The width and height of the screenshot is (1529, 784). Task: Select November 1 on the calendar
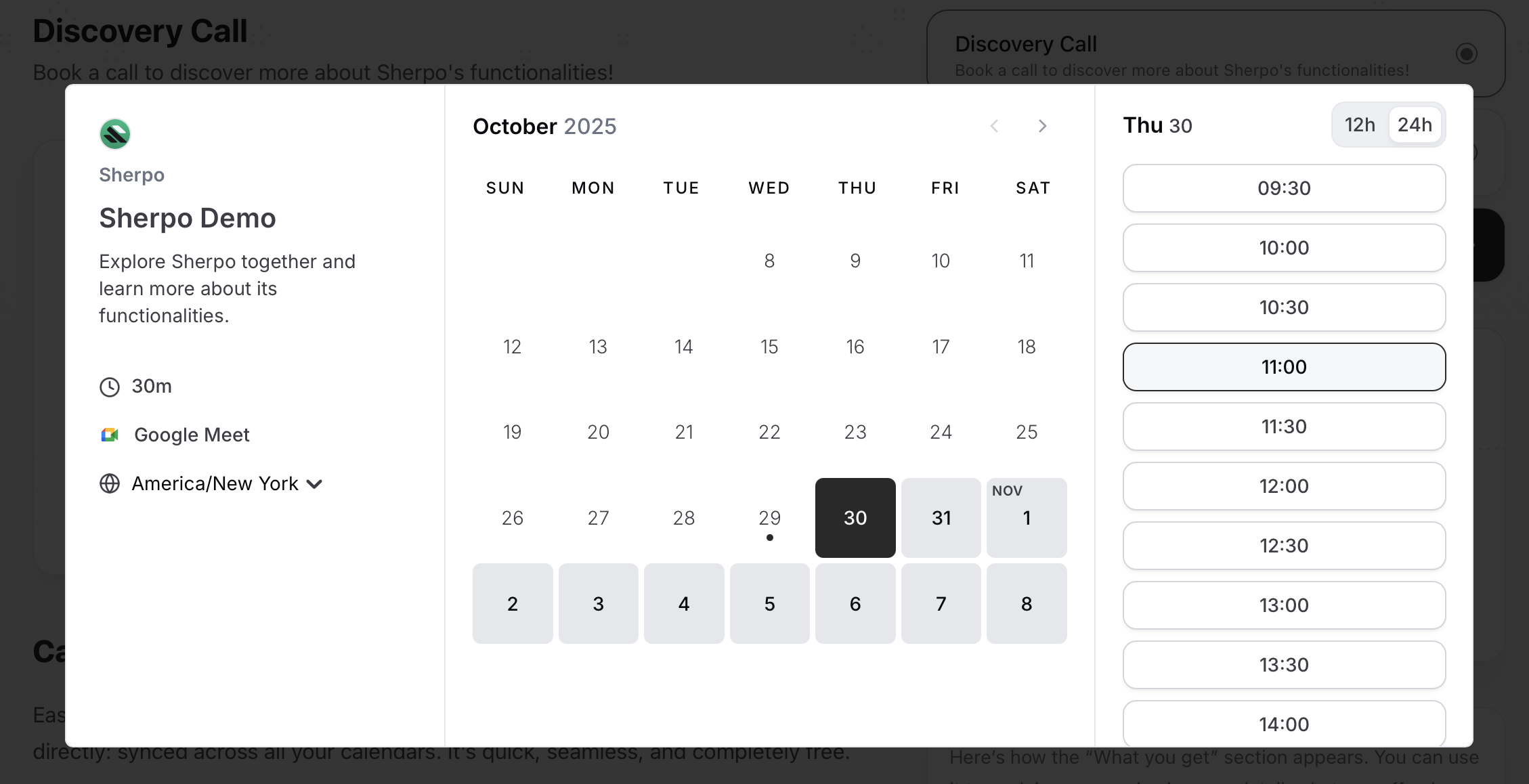tap(1027, 517)
